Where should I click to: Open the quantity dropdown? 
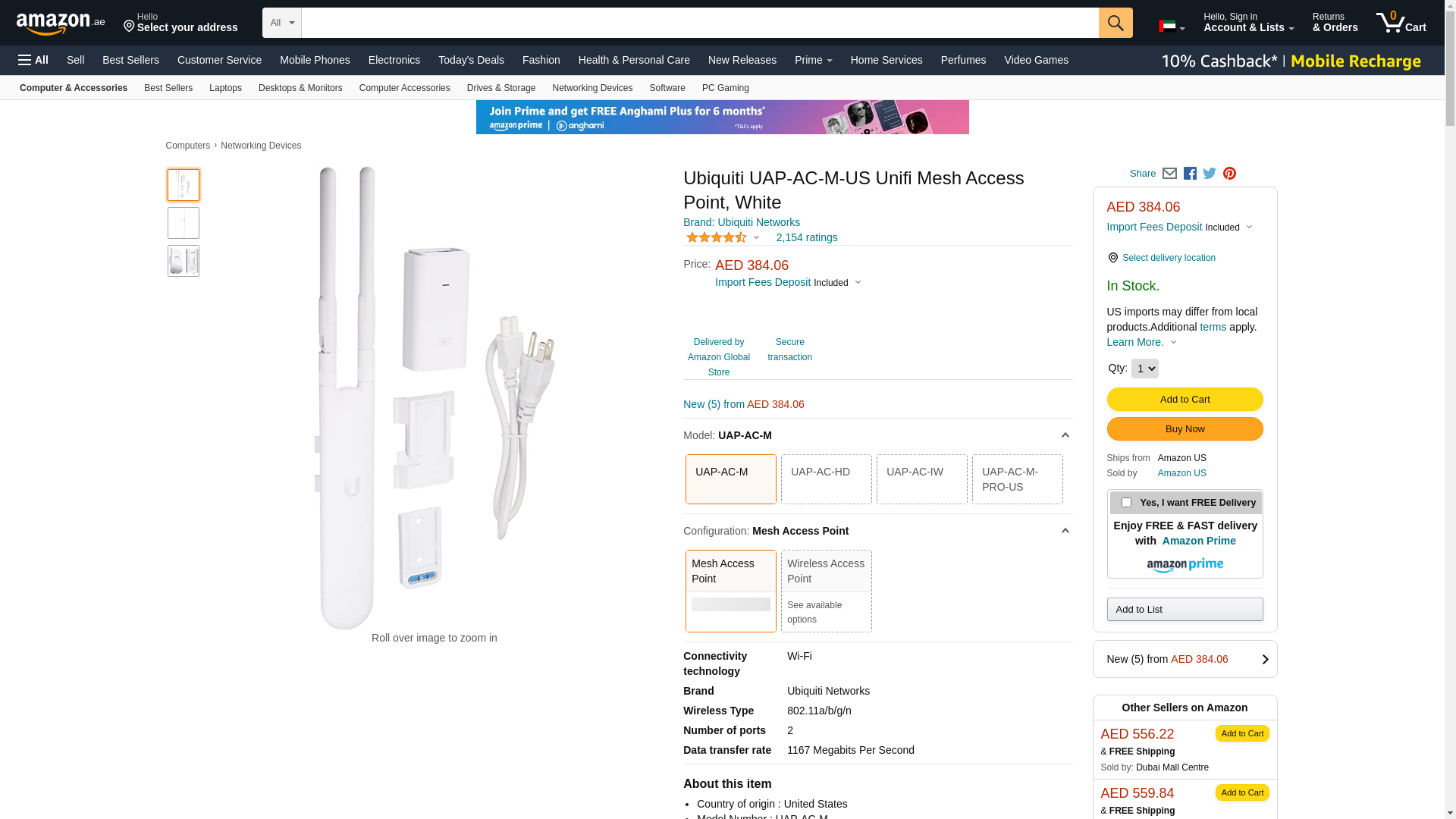(1144, 369)
